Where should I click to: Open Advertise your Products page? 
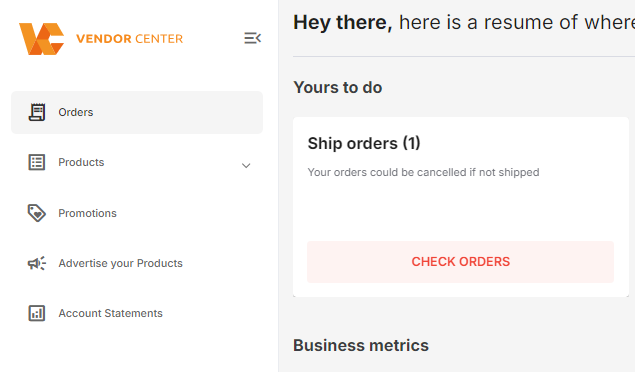pyautogui.click(x=120, y=264)
